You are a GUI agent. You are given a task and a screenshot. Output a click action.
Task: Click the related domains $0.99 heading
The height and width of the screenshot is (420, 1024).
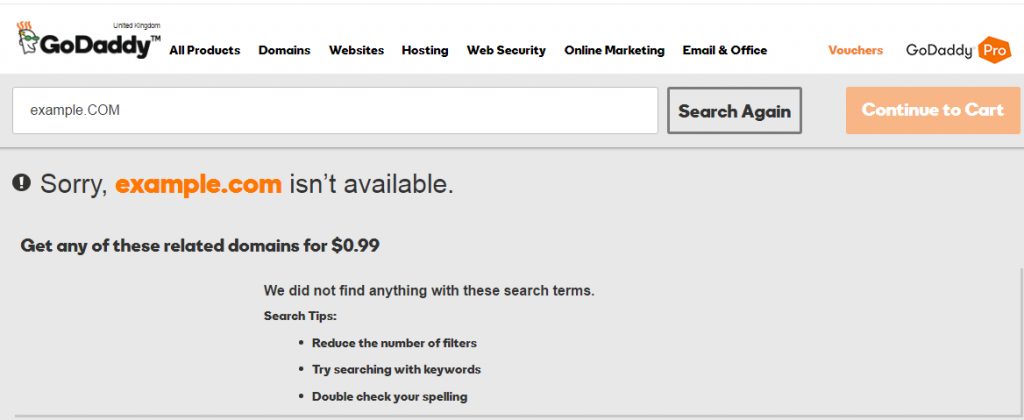(x=200, y=245)
